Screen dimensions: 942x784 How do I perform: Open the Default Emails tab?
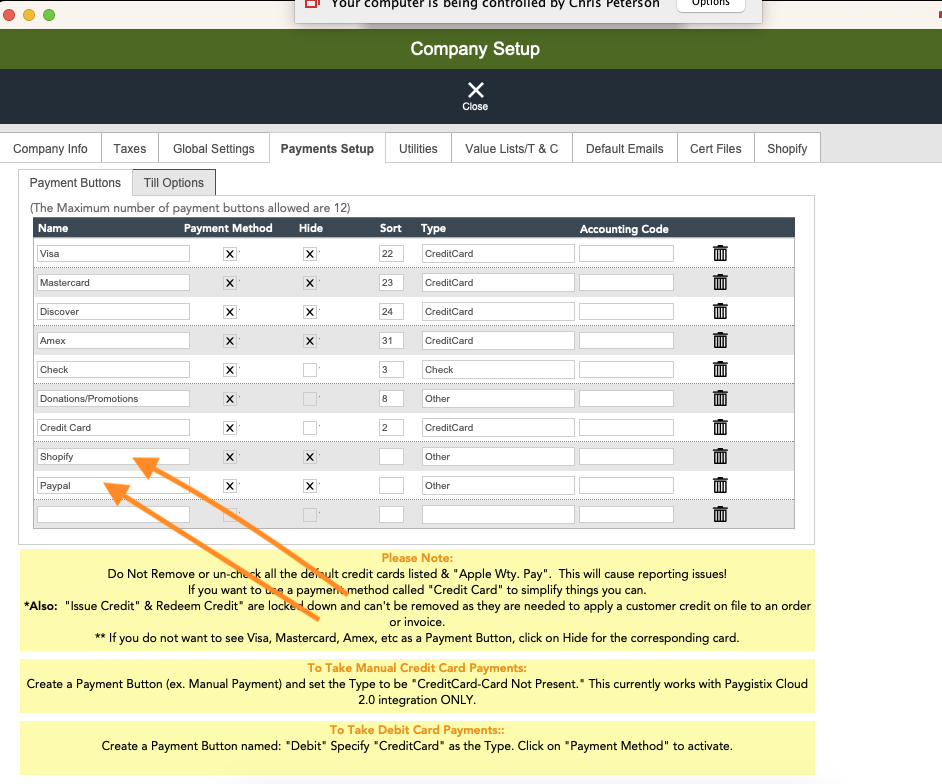(x=624, y=148)
